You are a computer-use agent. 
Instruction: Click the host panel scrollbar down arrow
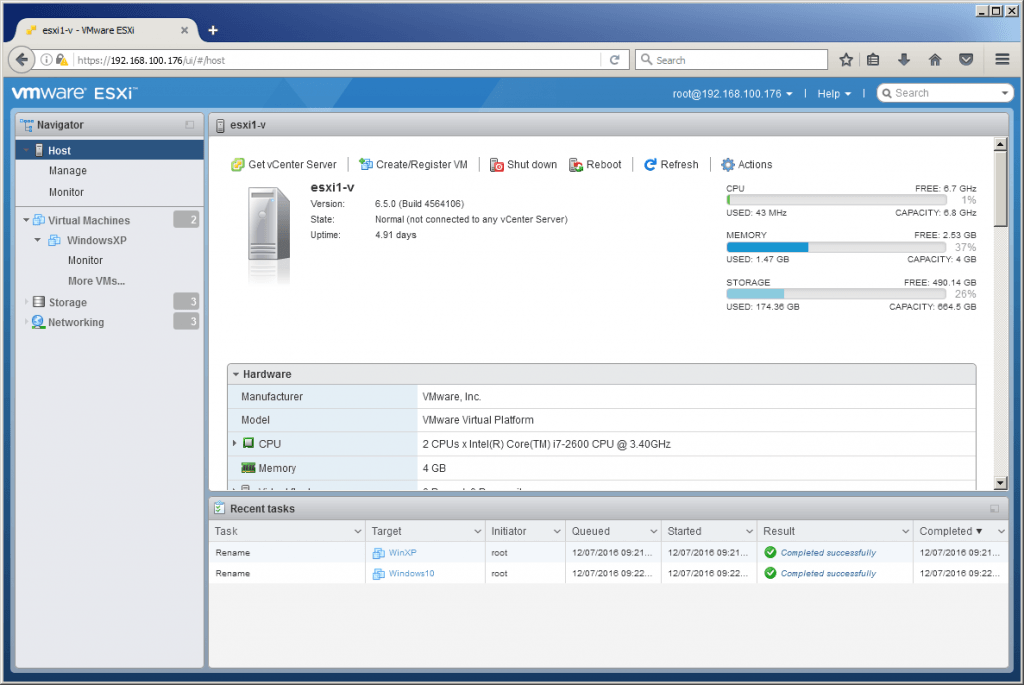click(1000, 483)
